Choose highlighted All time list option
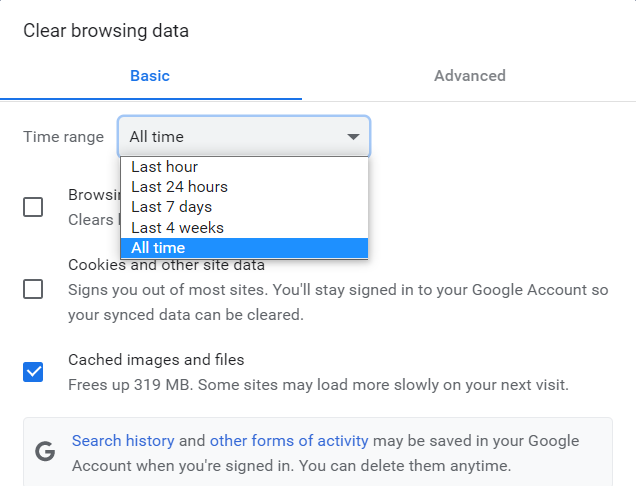 point(158,248)
